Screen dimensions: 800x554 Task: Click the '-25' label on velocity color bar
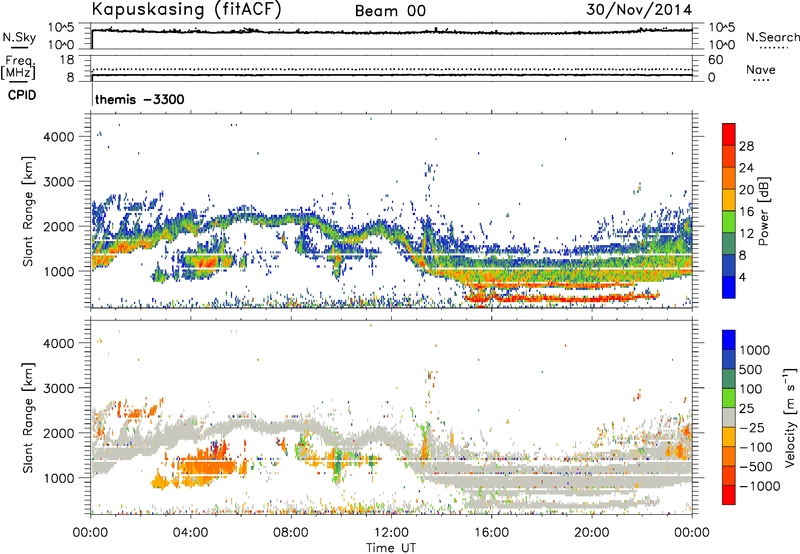click(752, 428)
